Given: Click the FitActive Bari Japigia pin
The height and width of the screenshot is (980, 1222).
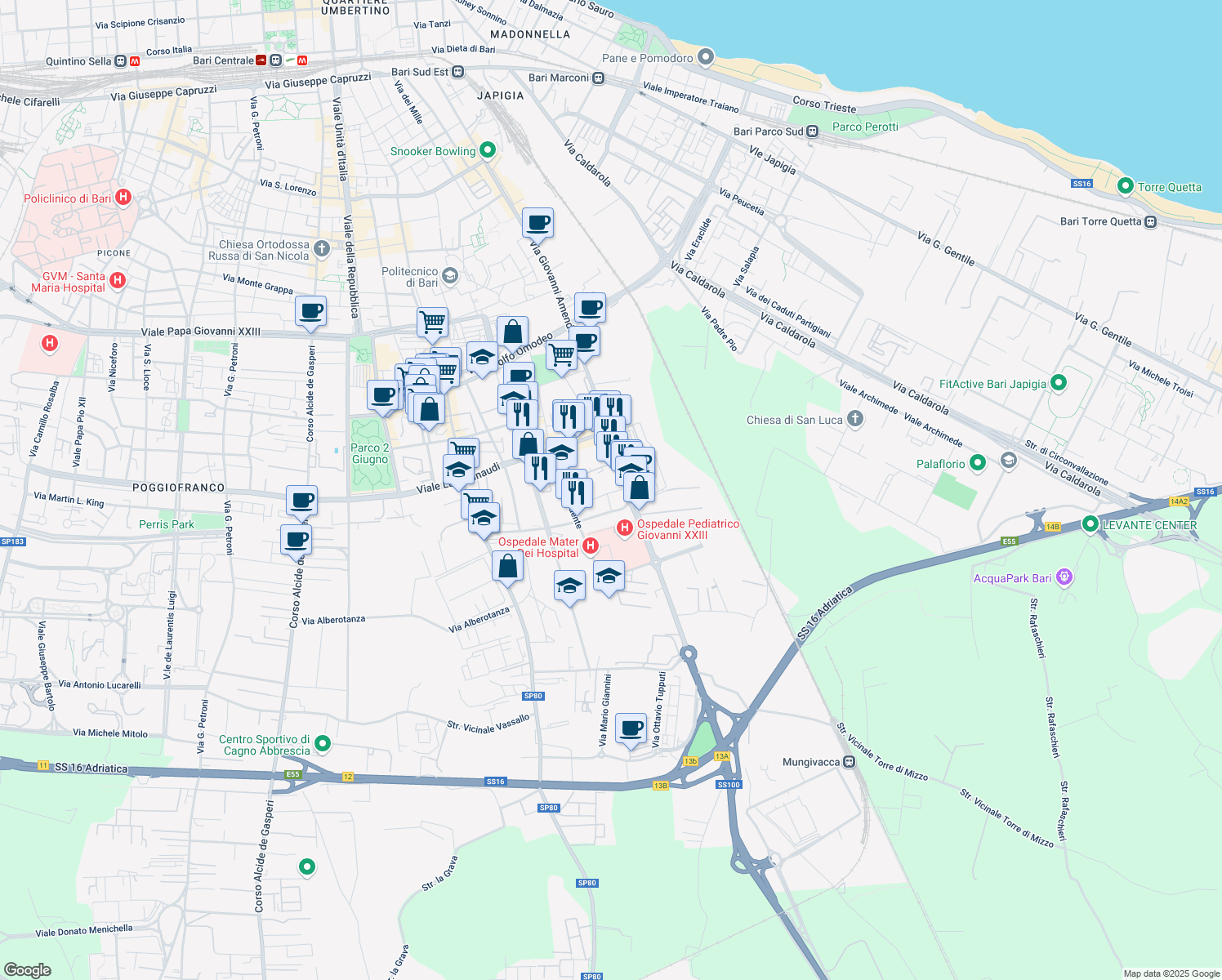Looking at the screenshot, I should click(1059, 382).
